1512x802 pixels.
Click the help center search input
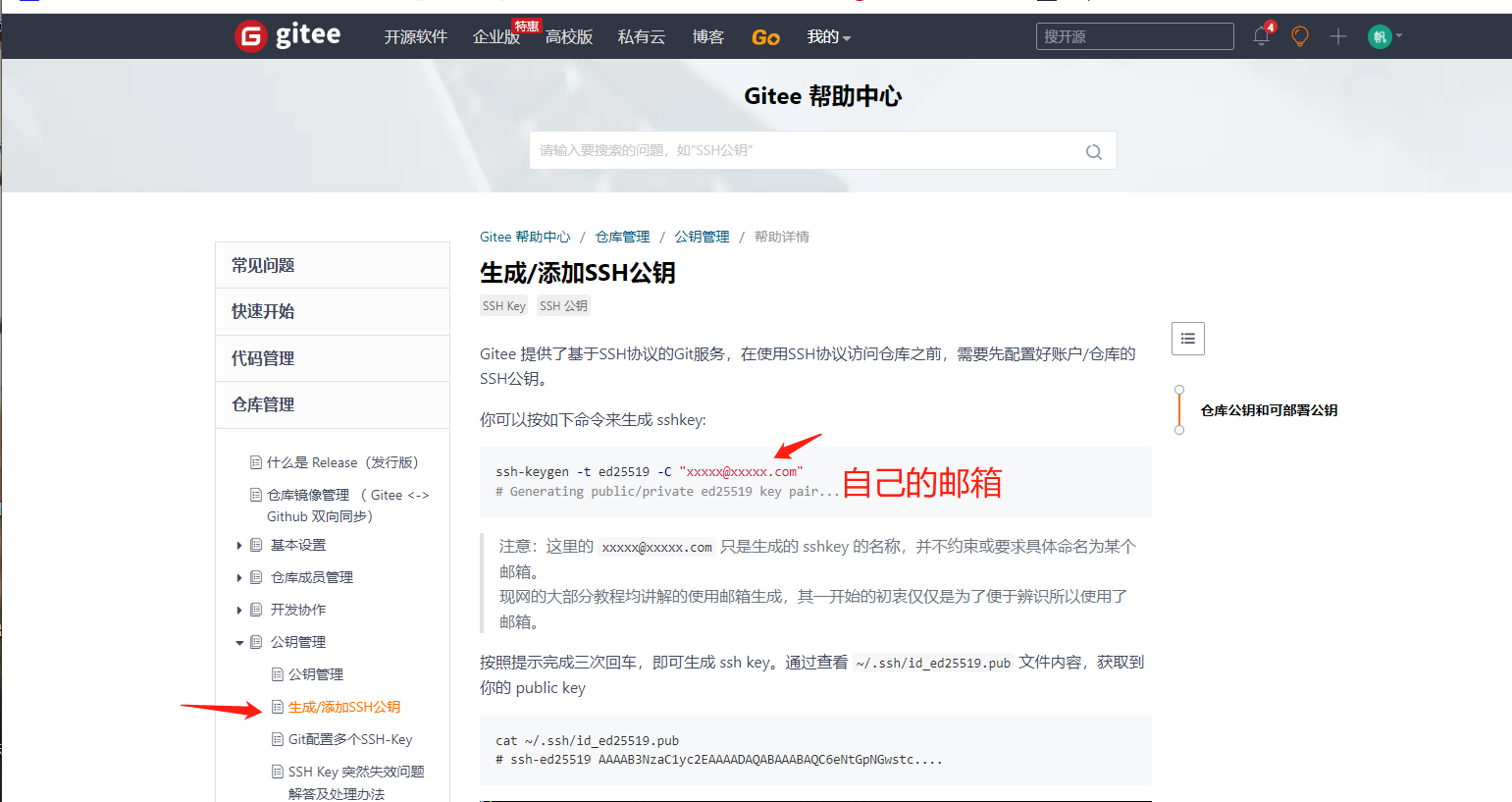tap(823, 150)
